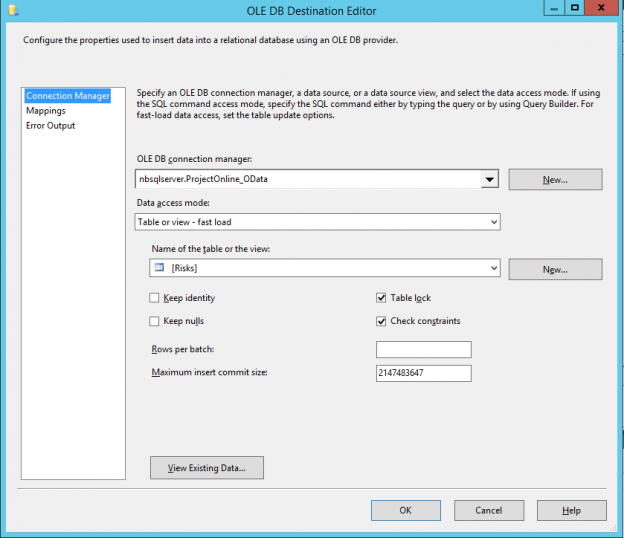Open the Error Output page
Image resolution: width=624 pixels, height=538 pixels.
50,126
